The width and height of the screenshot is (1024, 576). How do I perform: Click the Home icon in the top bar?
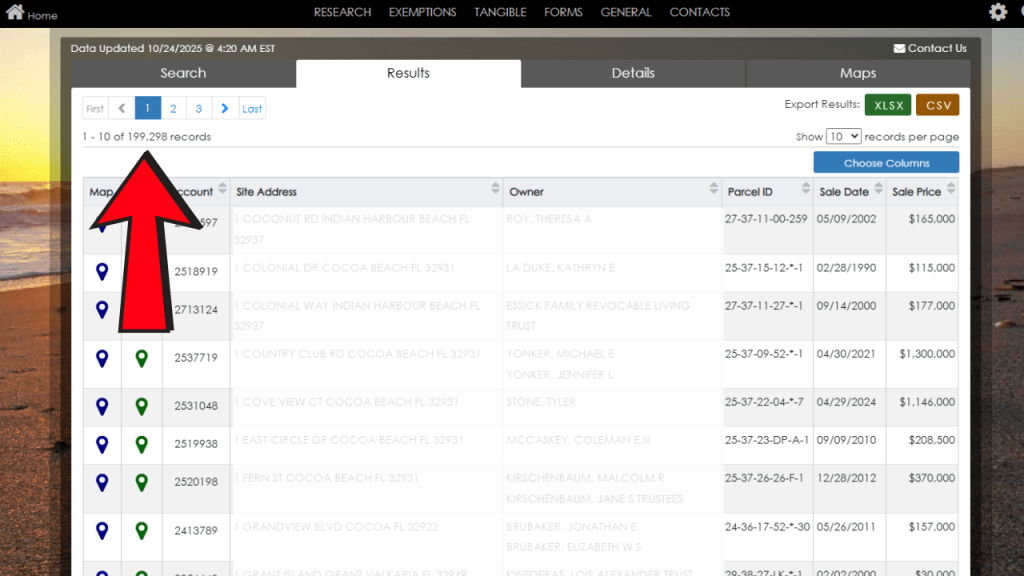(14, 13)
